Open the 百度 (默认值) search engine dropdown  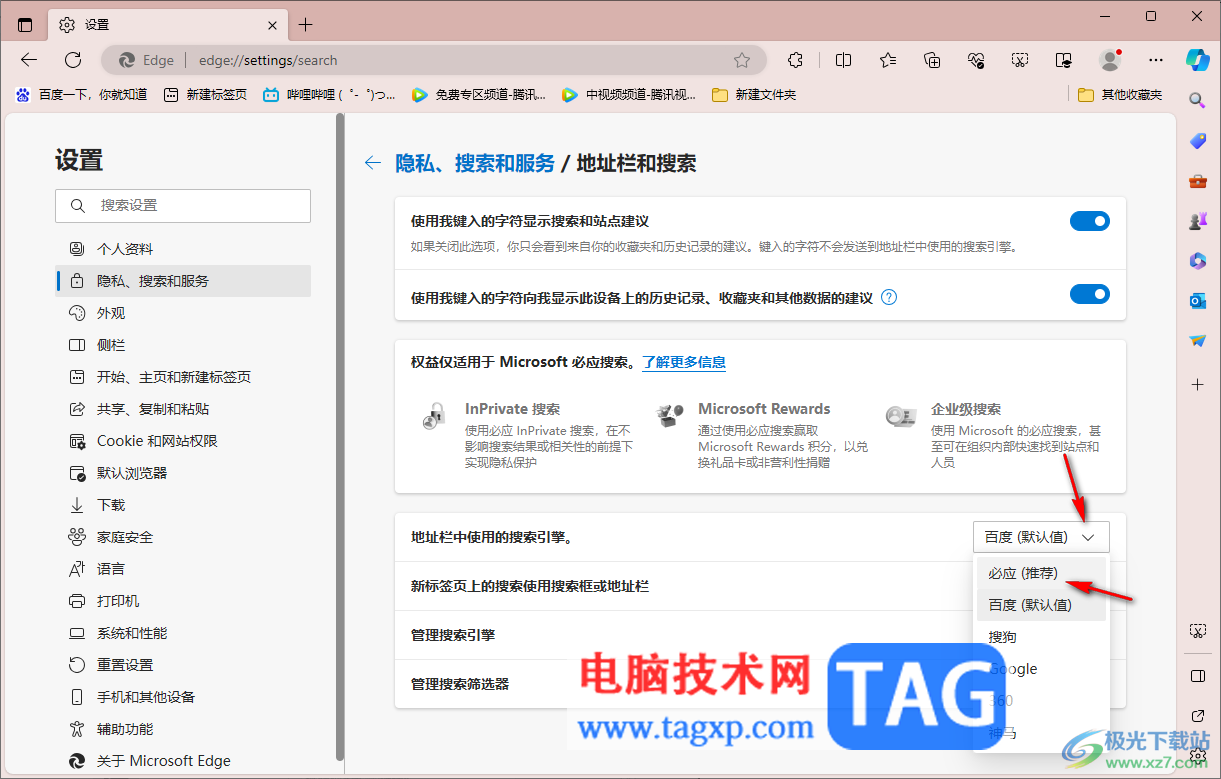[1041, 537]
